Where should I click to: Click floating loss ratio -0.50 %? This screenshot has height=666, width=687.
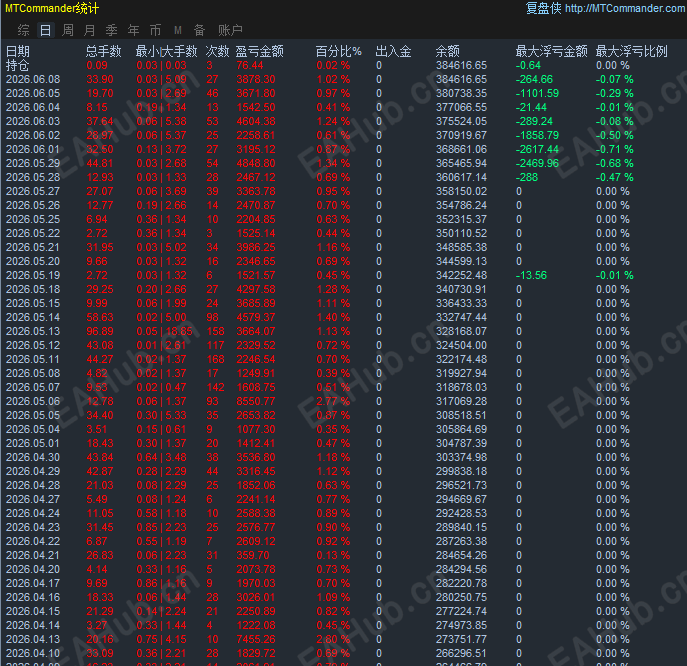[615, 135]
